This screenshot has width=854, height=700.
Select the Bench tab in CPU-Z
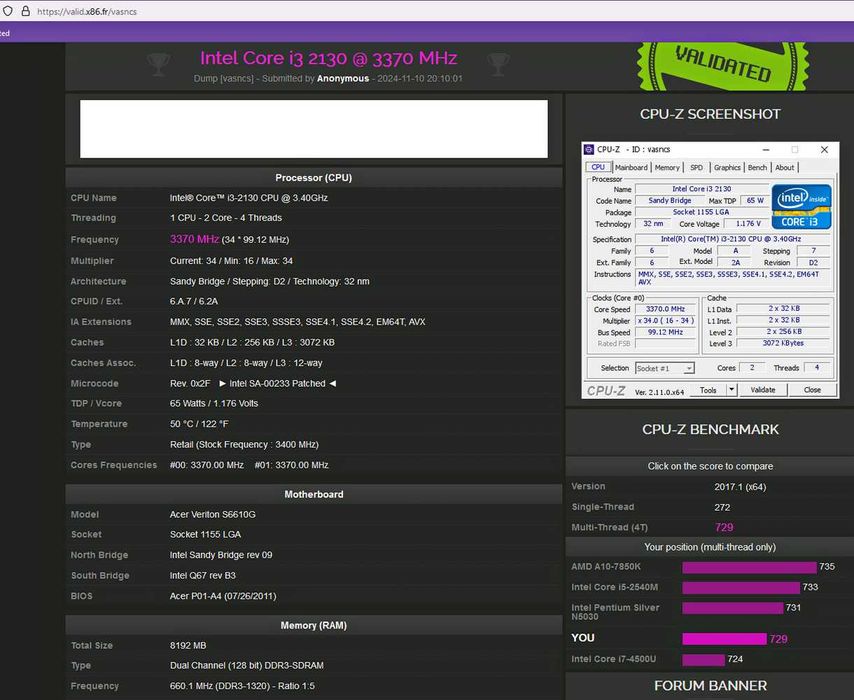click(757, 167)
